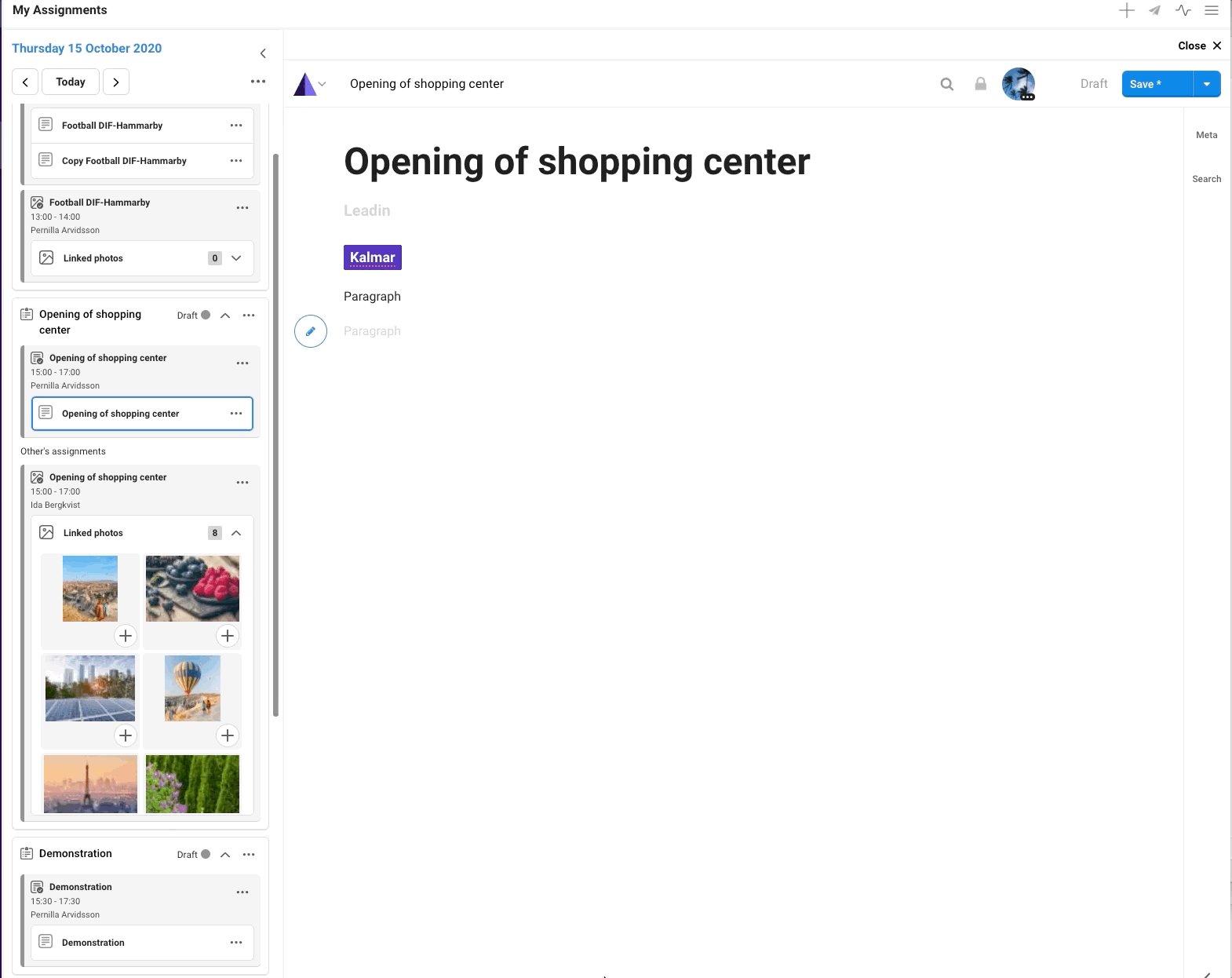
Task: Click the Today button
Action: (71, 82)
